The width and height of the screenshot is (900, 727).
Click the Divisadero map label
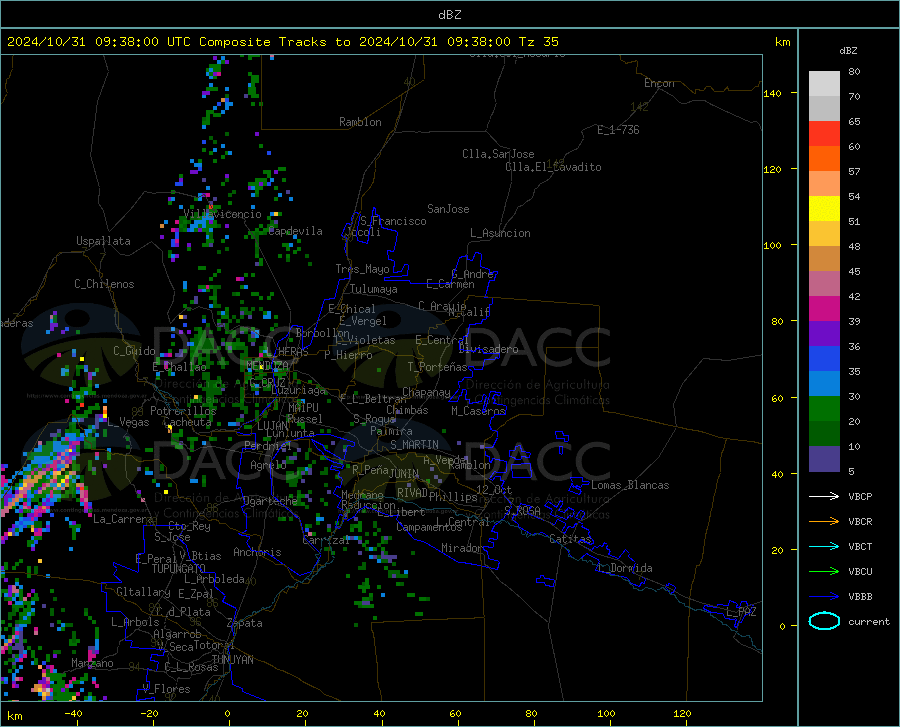pyautogui.click(x=488, y=349)
